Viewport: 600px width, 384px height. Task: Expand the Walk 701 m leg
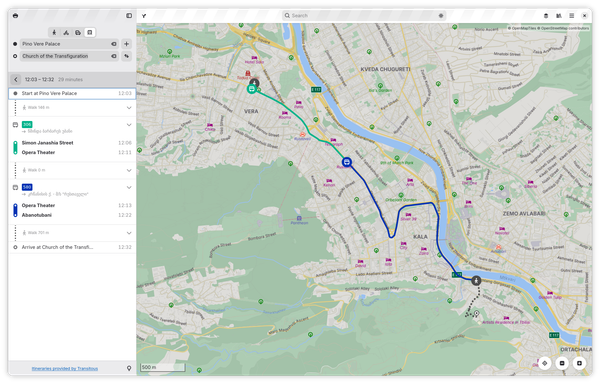[x=129, y=233]
